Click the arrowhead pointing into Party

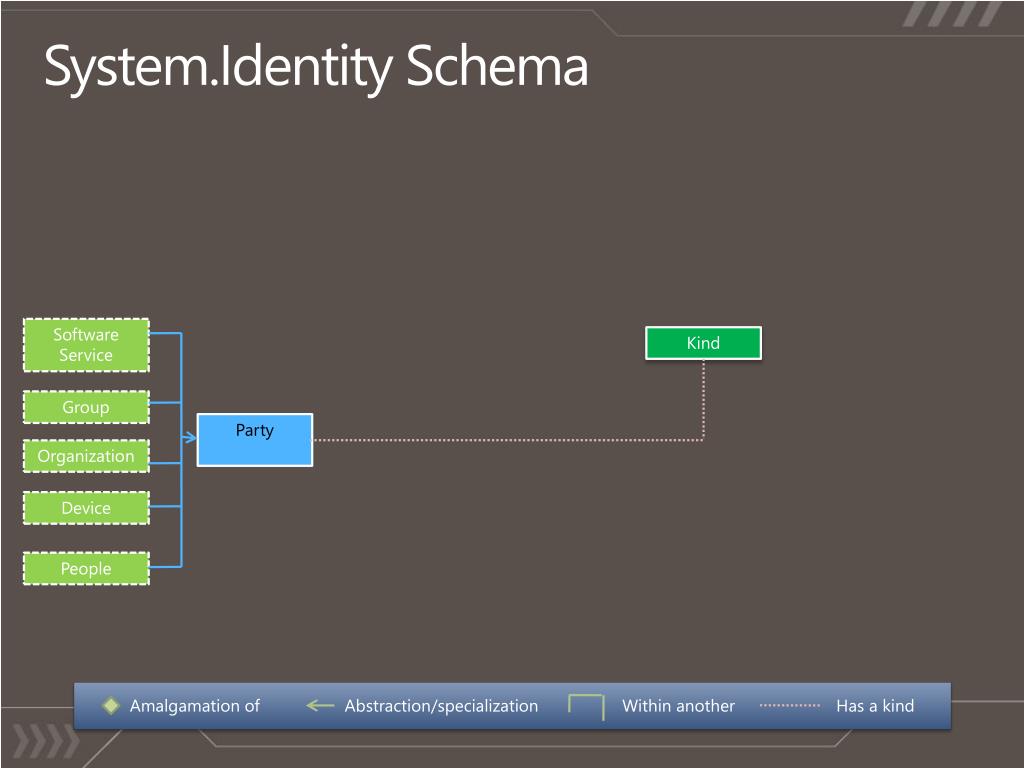[x=190, y=438]
